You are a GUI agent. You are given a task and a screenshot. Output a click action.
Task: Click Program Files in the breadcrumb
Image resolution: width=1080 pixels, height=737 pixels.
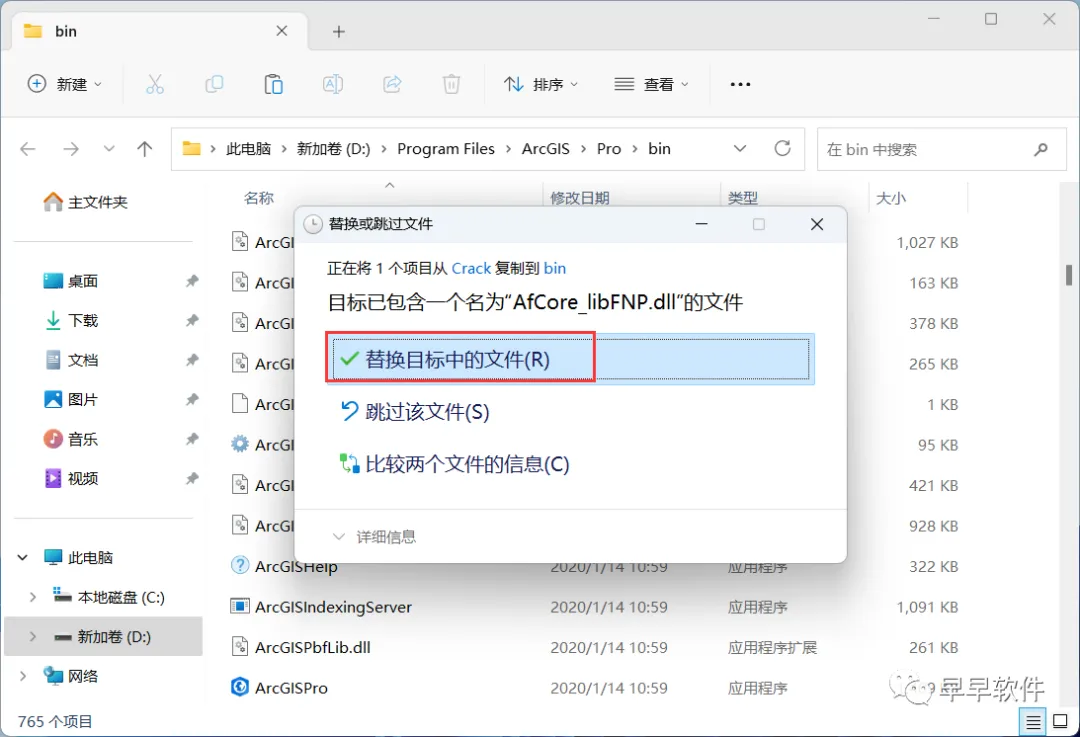[446, 149]
